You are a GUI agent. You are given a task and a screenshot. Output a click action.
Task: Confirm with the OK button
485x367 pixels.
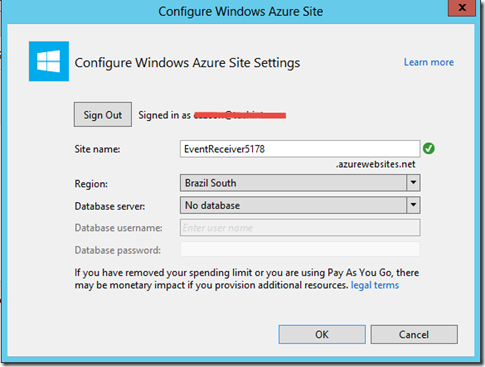[322, 334]
